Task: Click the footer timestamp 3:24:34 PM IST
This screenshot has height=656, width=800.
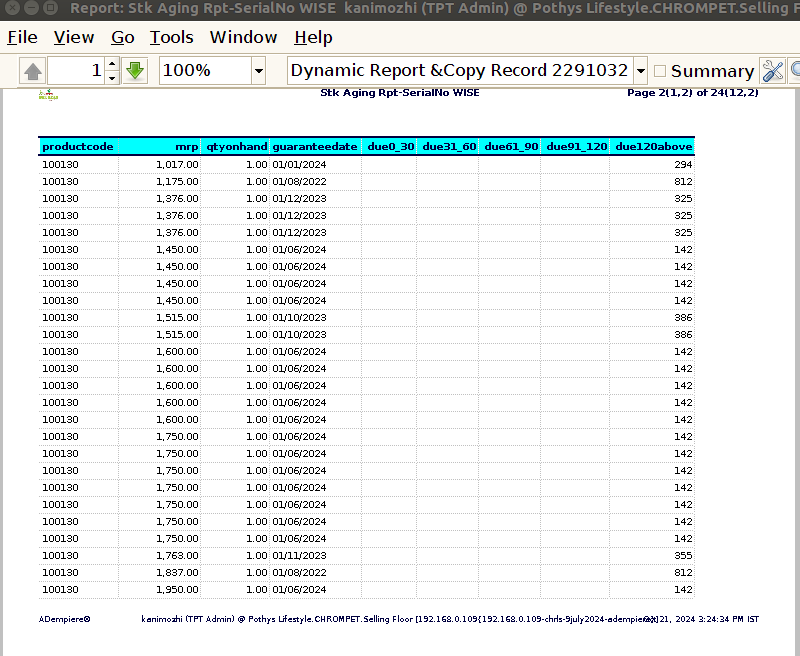Action: click(x=729, y=619)
